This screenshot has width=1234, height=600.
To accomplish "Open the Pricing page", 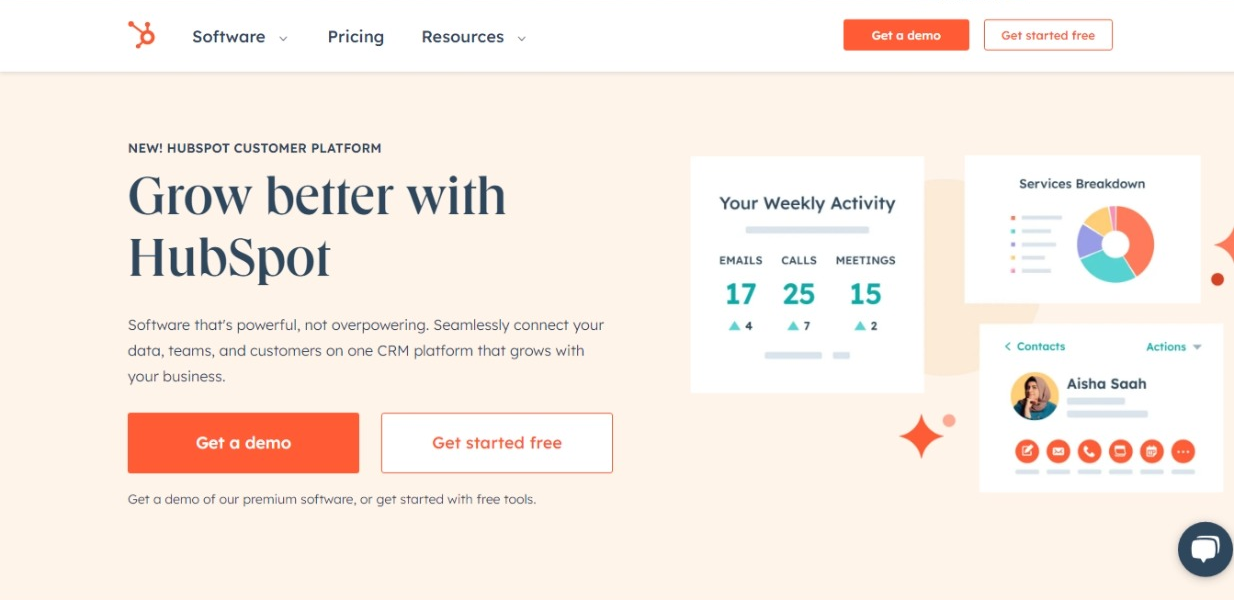I will [355, 37].
